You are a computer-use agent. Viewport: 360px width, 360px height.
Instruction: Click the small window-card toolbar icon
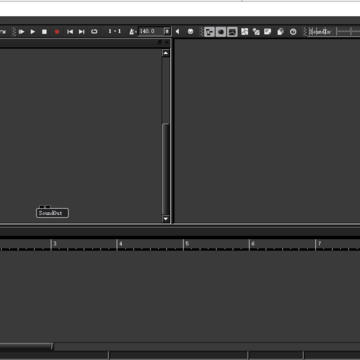pyautogui.click(x=268, y=32)
